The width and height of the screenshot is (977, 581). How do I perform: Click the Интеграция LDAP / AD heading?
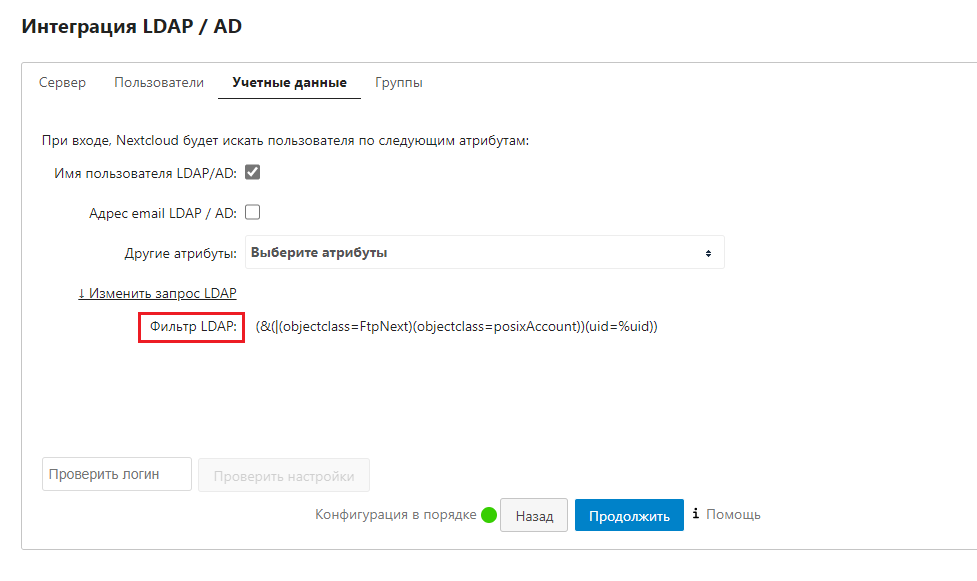point(131,26)
